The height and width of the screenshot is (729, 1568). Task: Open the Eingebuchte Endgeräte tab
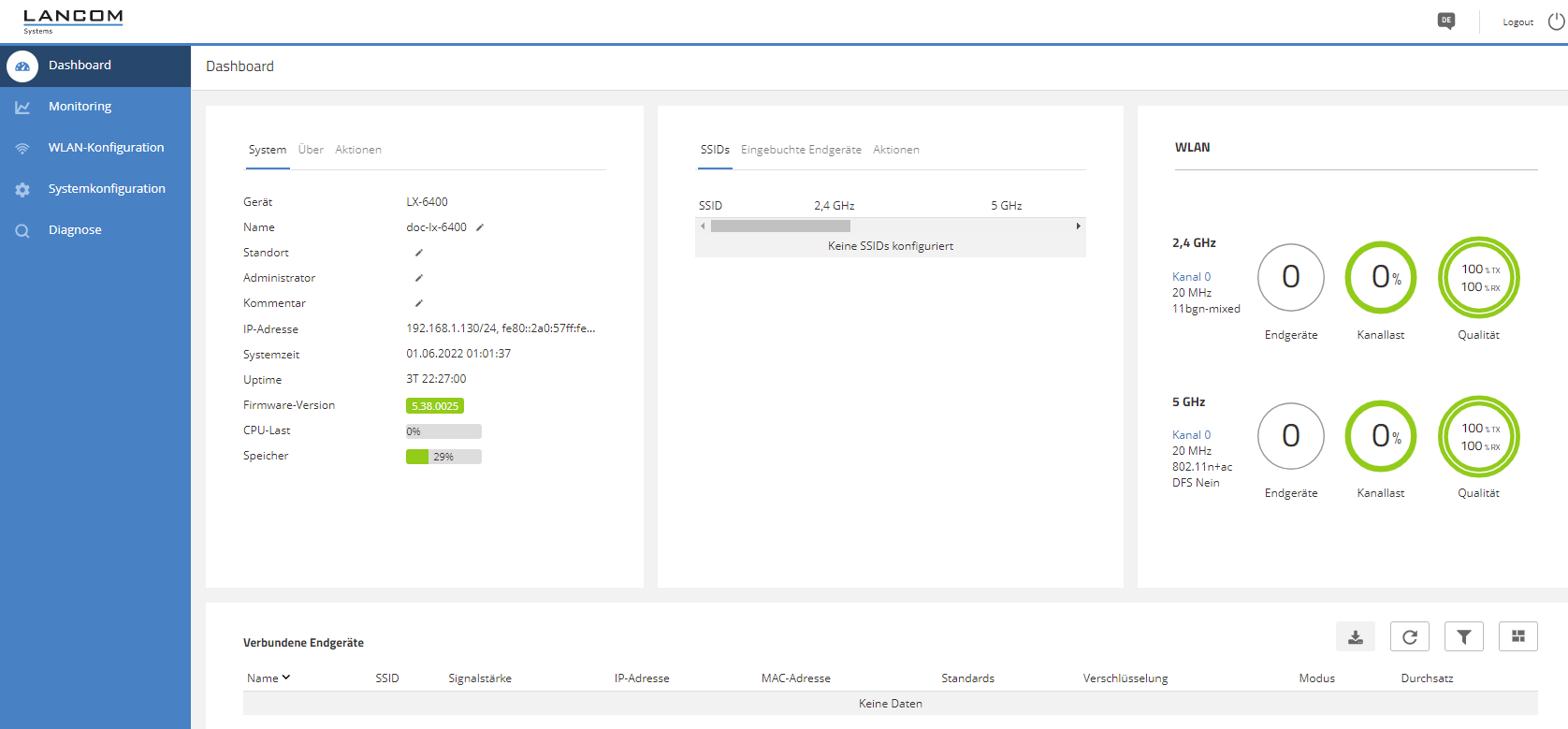(x=801, y=150)
